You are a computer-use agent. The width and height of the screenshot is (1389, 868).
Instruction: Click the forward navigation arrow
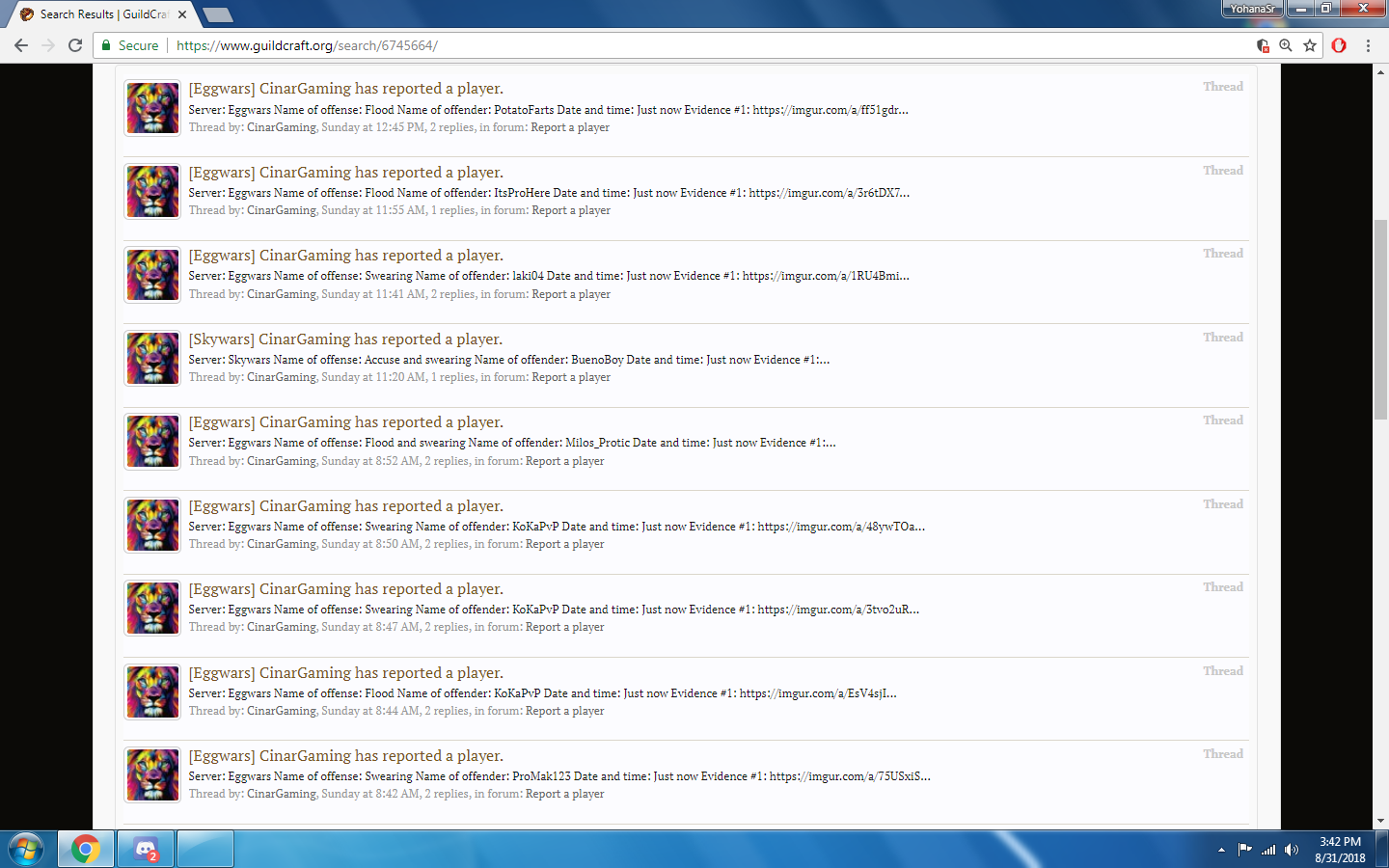point(48,45)
